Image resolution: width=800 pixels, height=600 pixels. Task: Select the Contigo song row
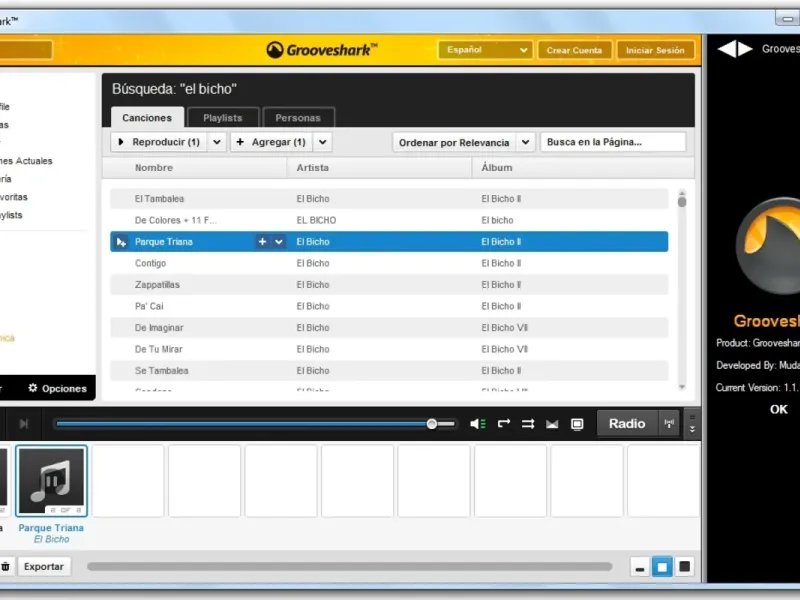click(x=389, y=263)
